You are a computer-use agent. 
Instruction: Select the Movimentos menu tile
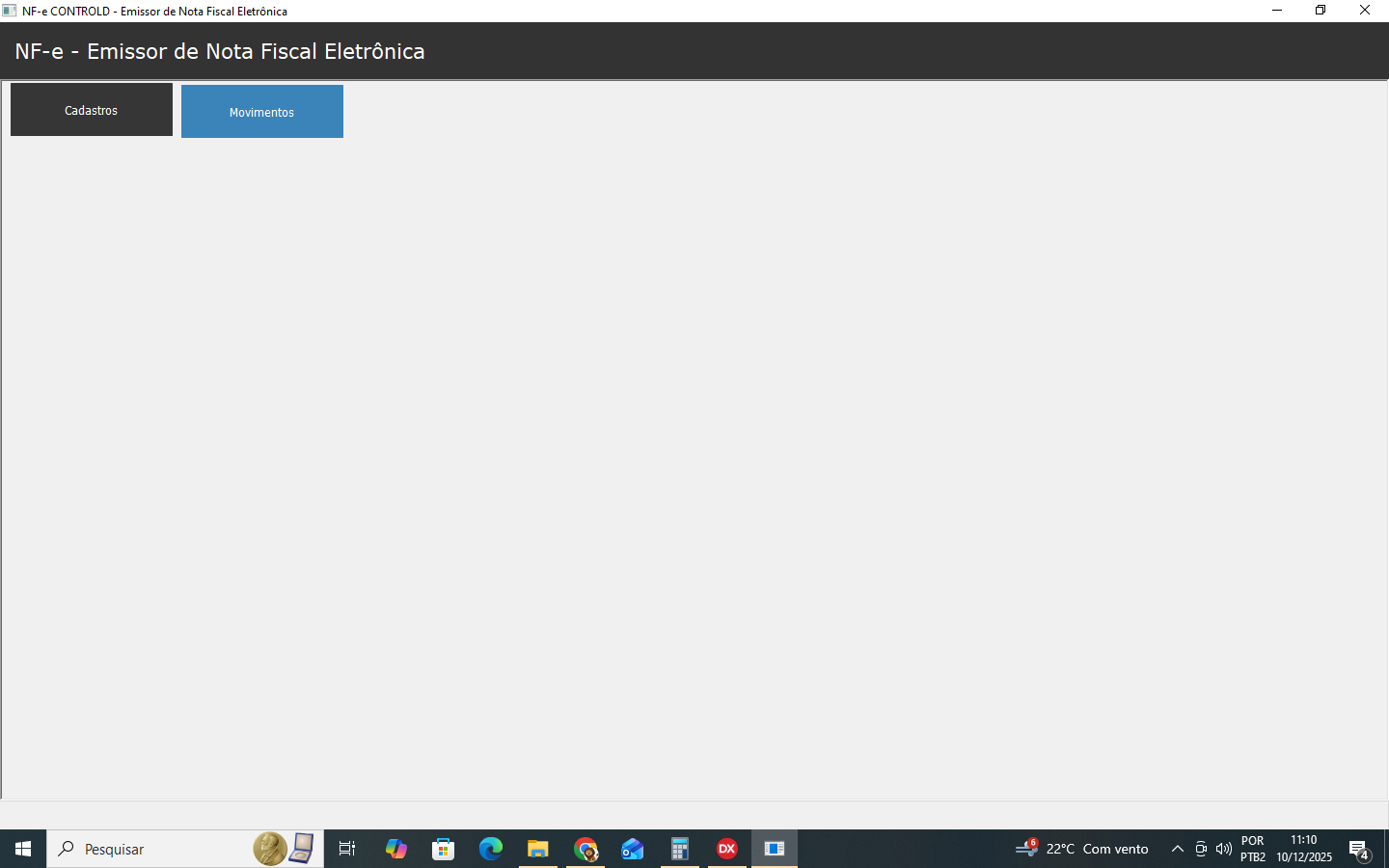261,112
